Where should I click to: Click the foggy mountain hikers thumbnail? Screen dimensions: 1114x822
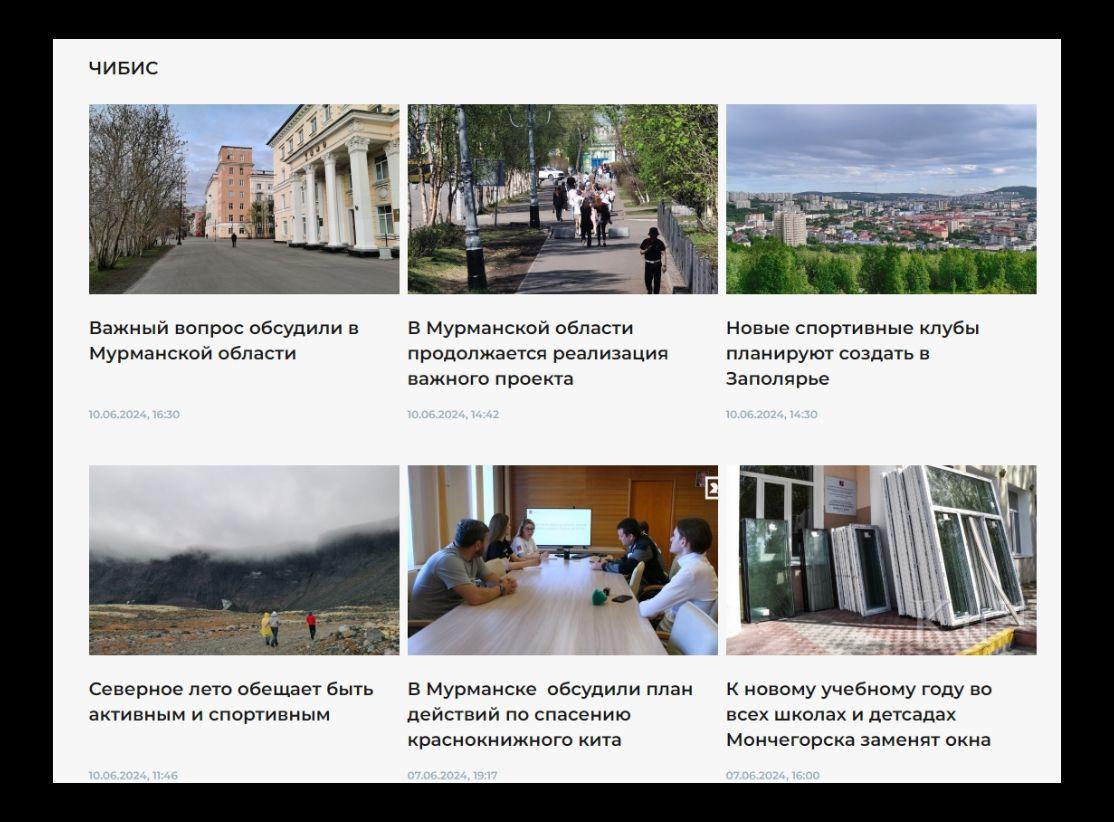point(244,560)
